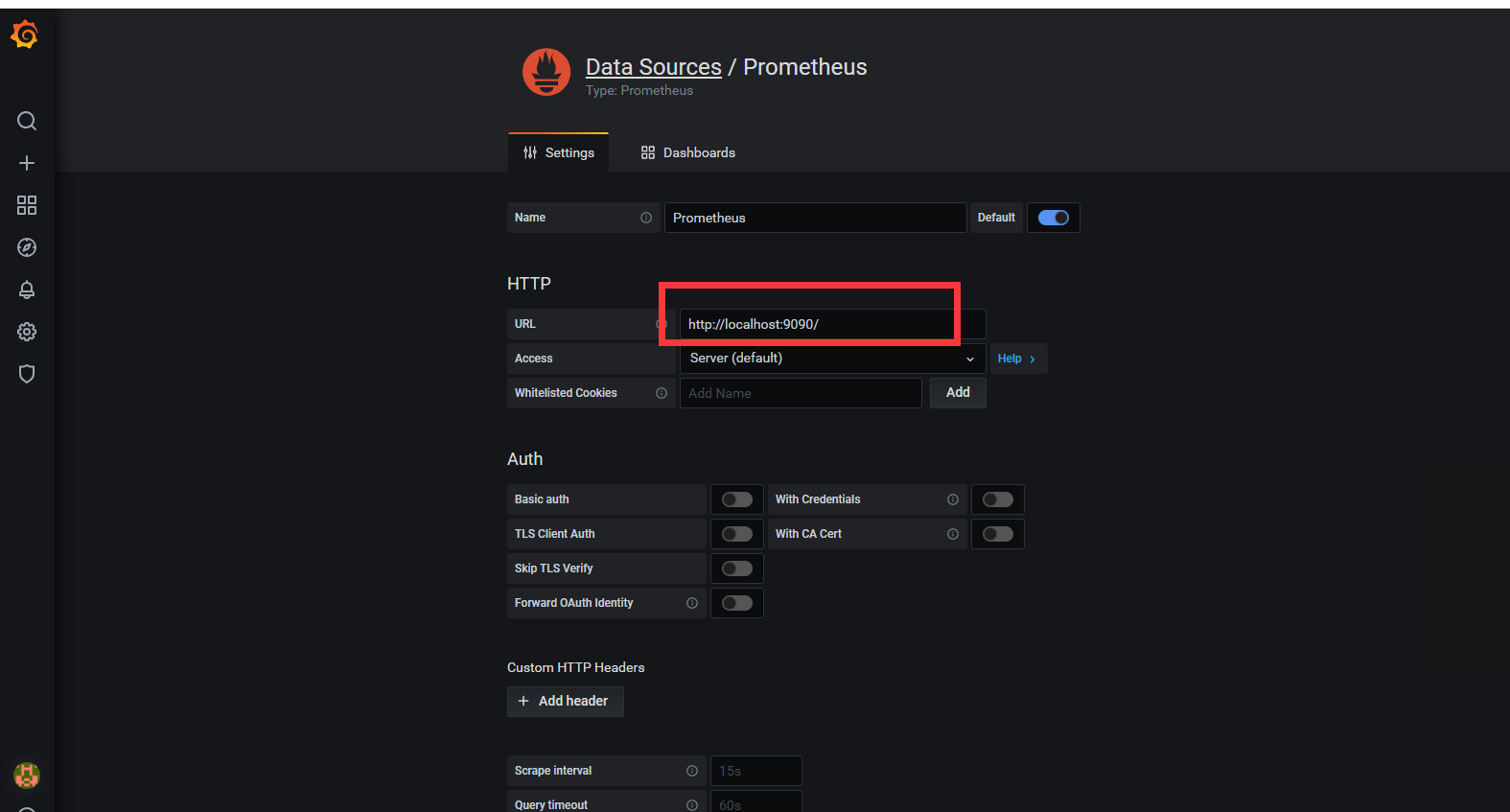This screenshot has height=812, width=1510.
Task: Enable the Skip TLS Verify switch
Action: [737, 568]
